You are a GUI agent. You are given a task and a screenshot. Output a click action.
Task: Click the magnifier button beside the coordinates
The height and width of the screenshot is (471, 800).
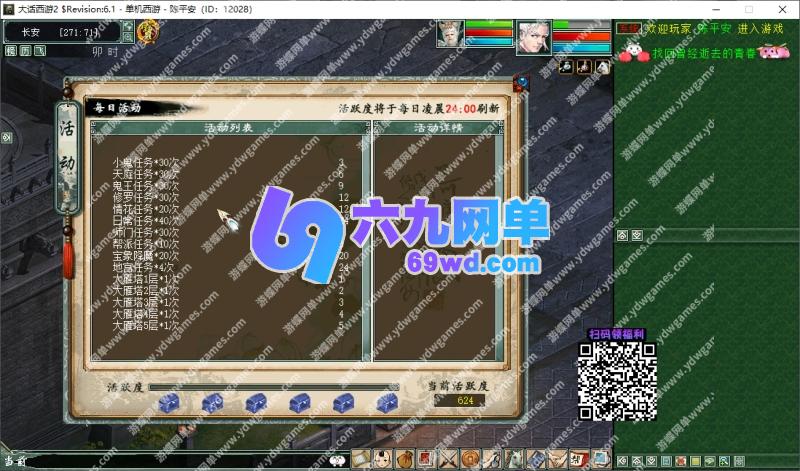pyautogui.click(x=129, y=37)
